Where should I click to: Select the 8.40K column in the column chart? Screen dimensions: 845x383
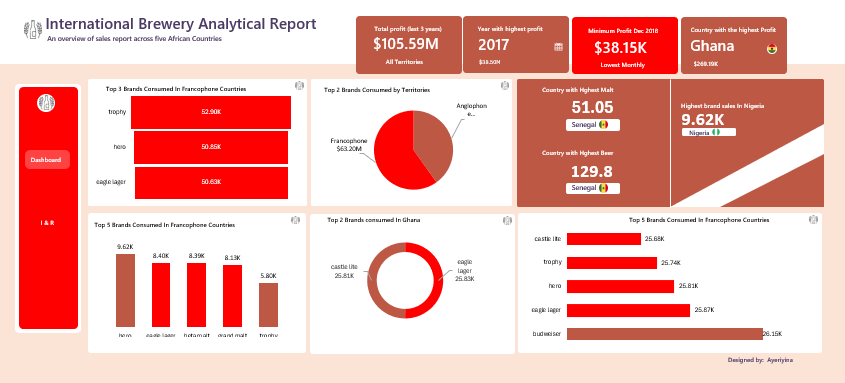pos(161,295)
